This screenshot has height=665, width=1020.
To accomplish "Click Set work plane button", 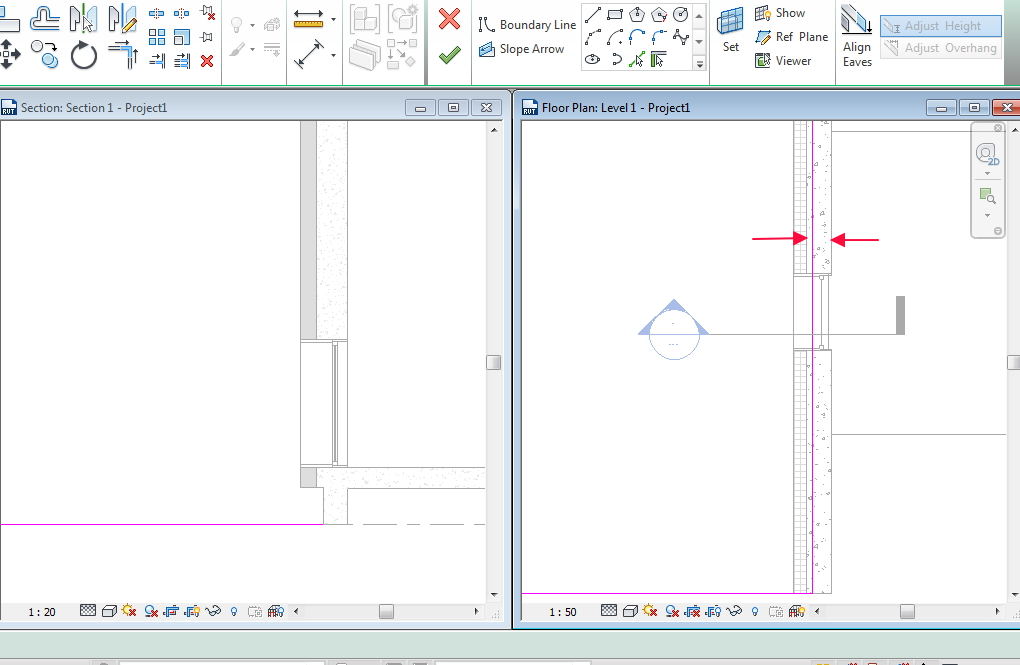I will click(x=731, y=30).
